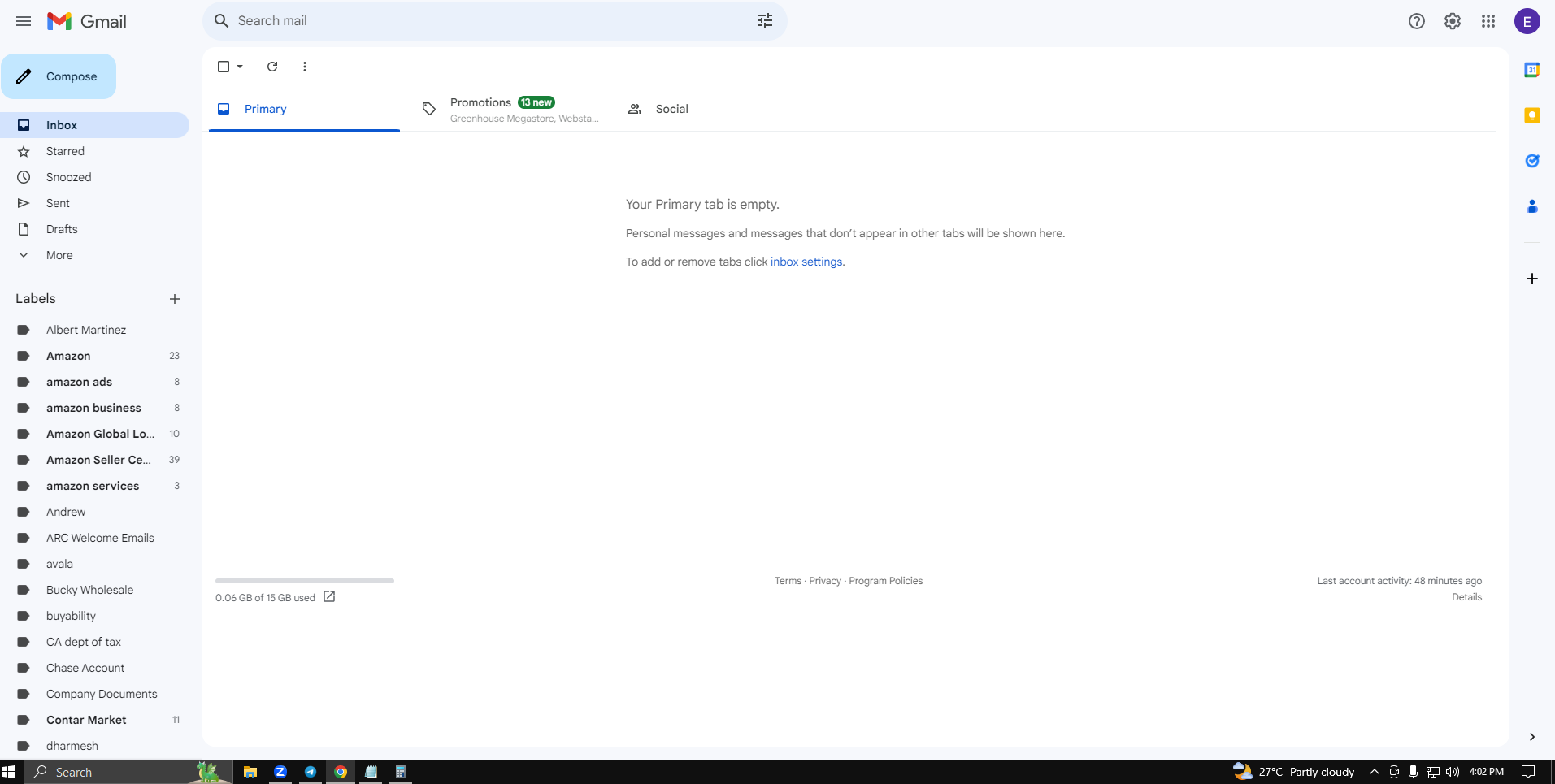Click the Gmail logo
The height and width of the screenshot is (784, 1555).
click(87, 21)
